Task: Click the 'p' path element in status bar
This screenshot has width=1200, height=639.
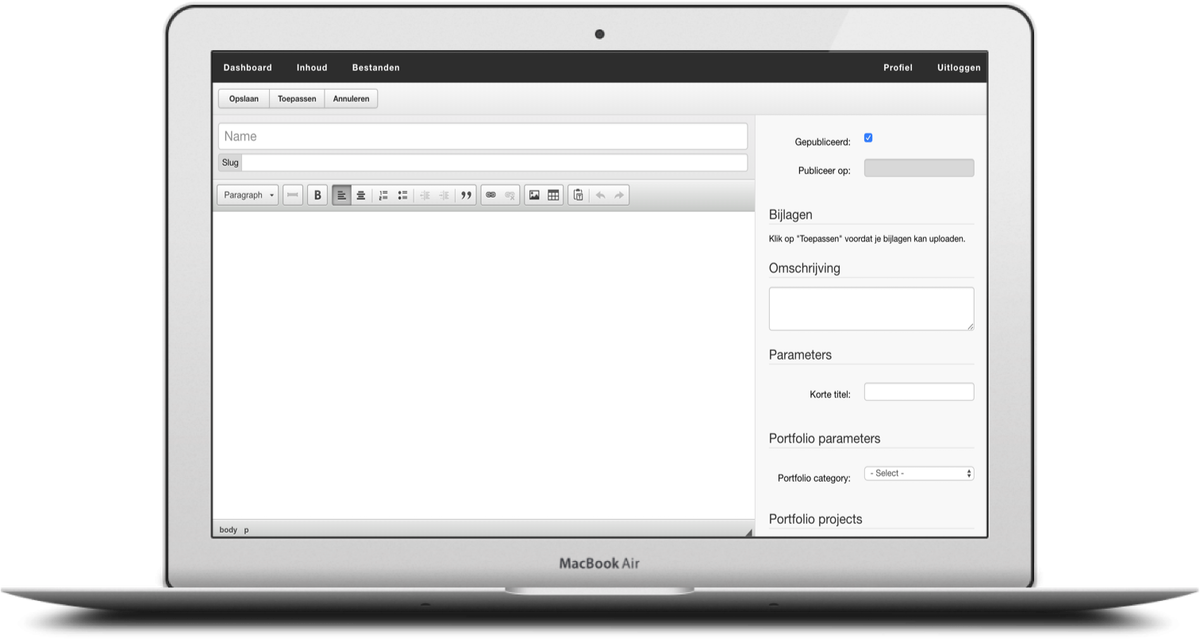Action: [247, 530]
